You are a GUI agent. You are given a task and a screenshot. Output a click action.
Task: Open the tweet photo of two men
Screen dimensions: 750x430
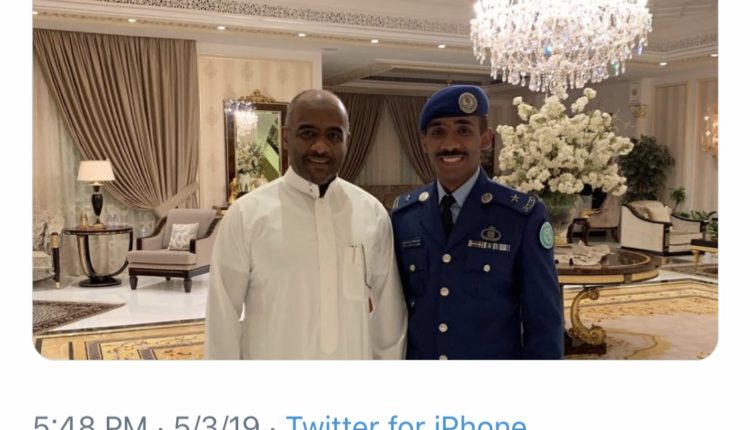pos(375,179)
